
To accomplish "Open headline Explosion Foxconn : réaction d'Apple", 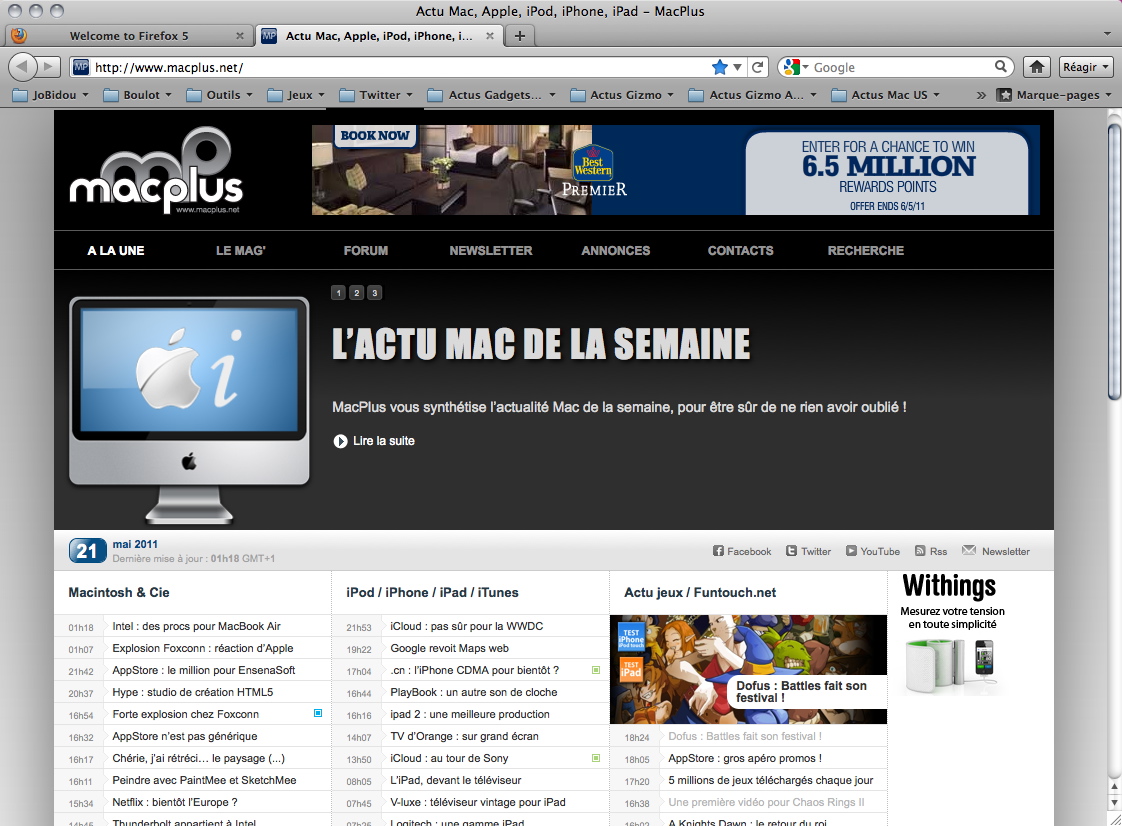I will point(203,648).
